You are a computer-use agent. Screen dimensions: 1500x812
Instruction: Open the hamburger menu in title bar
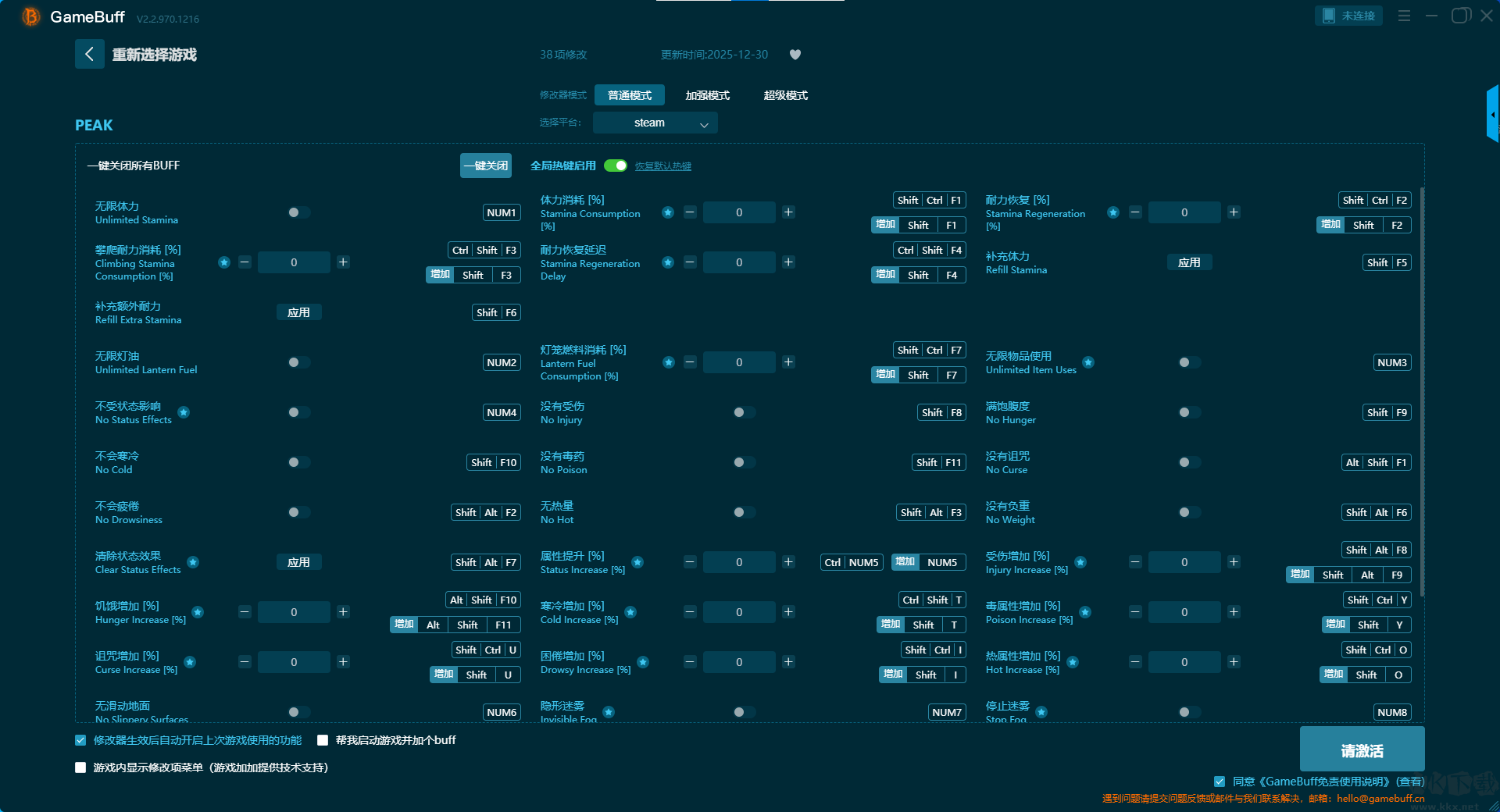tap(1404, 16)
